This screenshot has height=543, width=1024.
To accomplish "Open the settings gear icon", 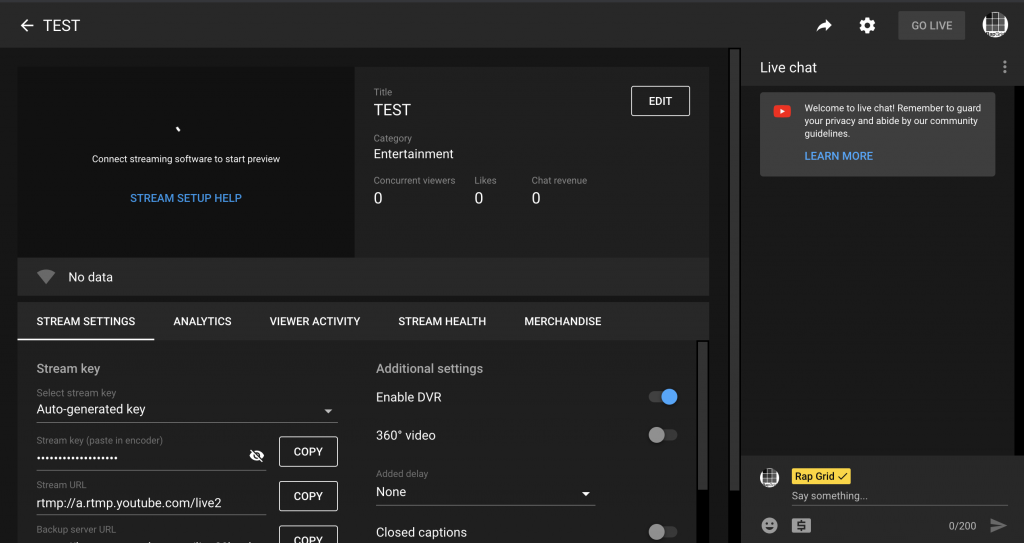I will [x=867, y=25].
